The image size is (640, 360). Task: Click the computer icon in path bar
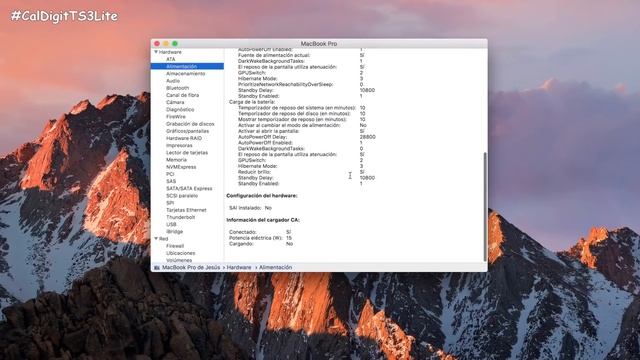(x=157, y=268)
